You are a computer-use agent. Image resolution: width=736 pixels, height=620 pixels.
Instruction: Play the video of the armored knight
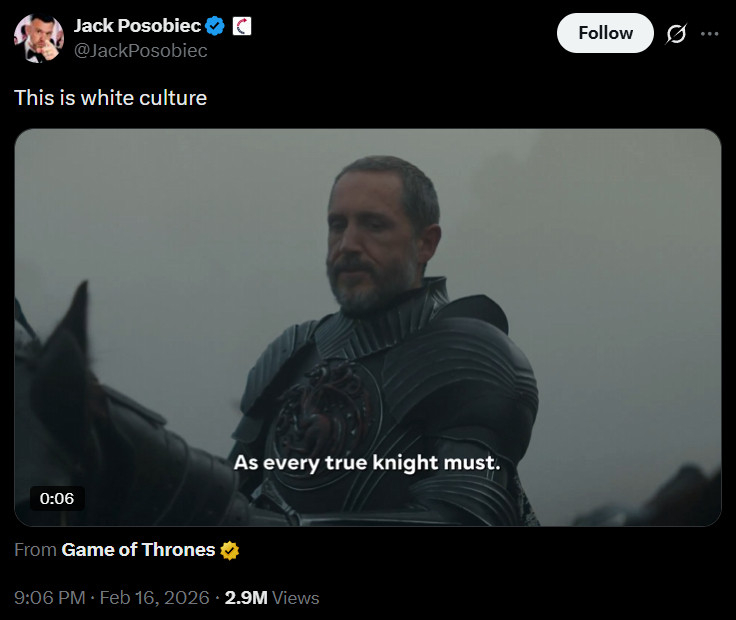coord(367,300)
